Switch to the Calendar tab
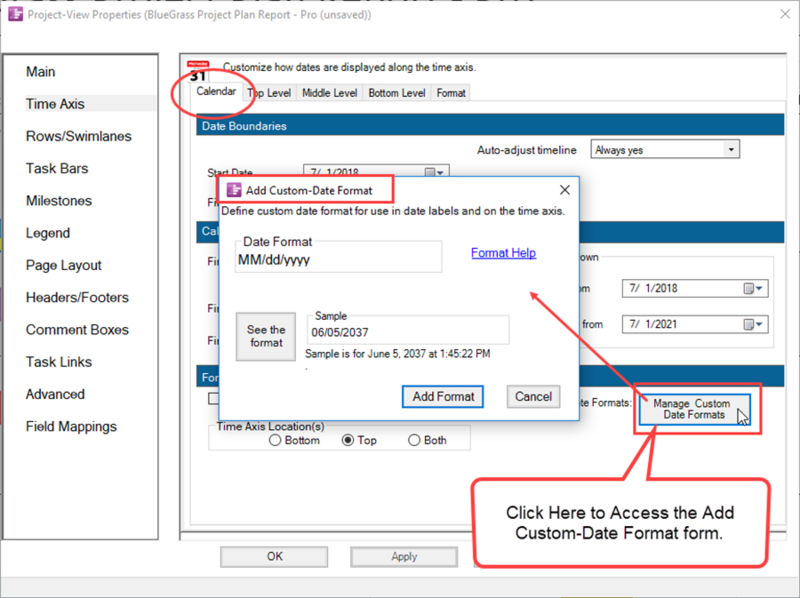The width and height of the screenshot is (800, 598). (216, 91)
